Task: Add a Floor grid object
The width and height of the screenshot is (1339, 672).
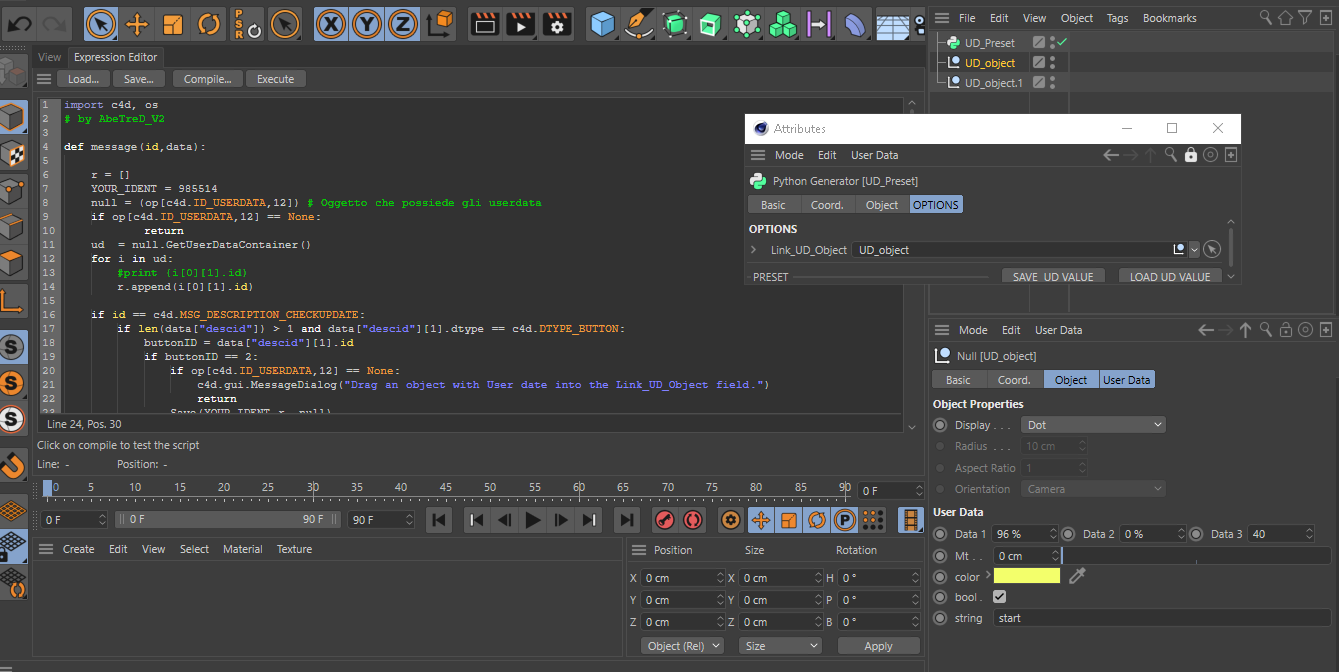Action: point(893,23)
